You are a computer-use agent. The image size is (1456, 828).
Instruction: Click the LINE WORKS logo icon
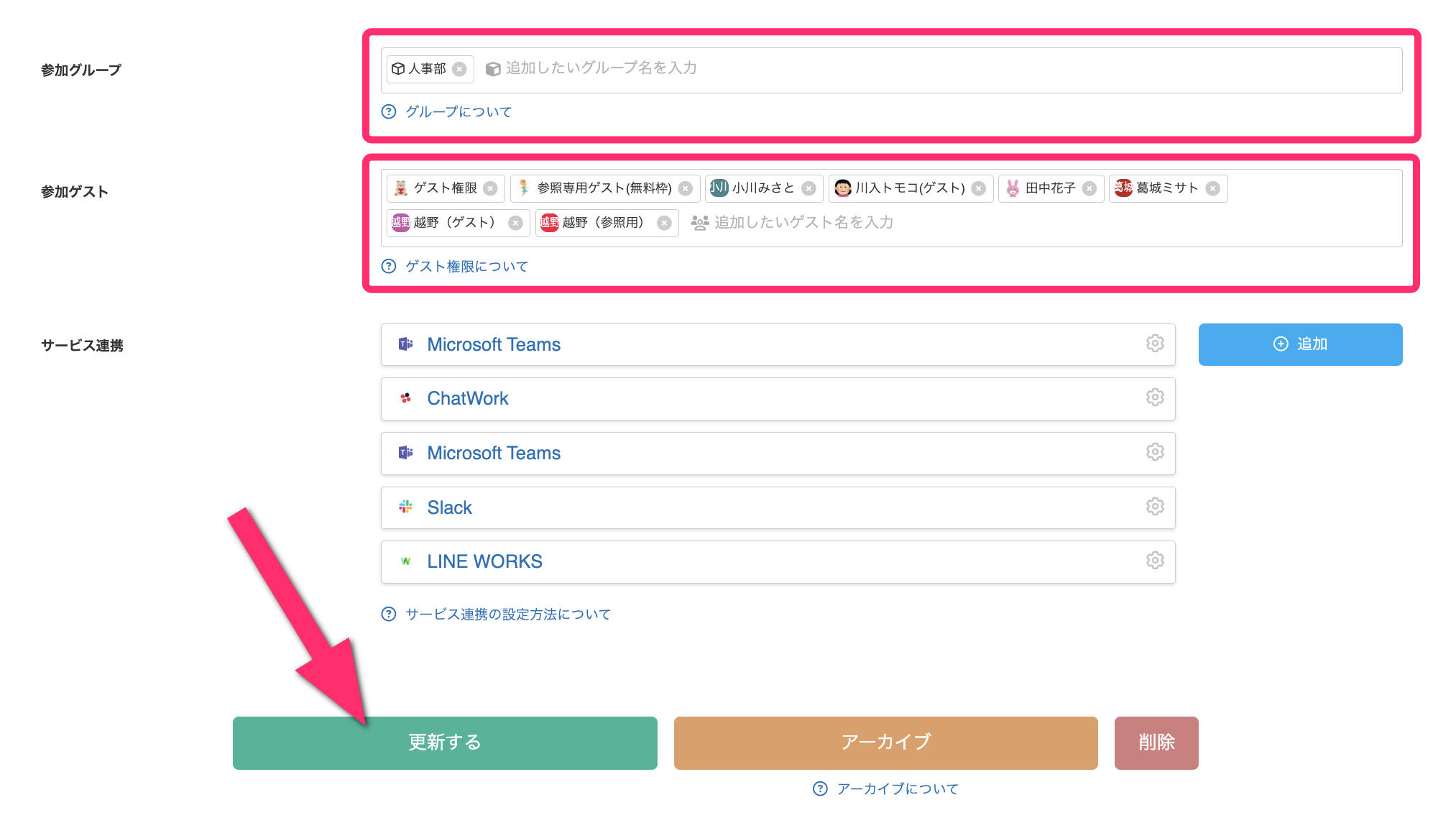[x=406, y=561]
